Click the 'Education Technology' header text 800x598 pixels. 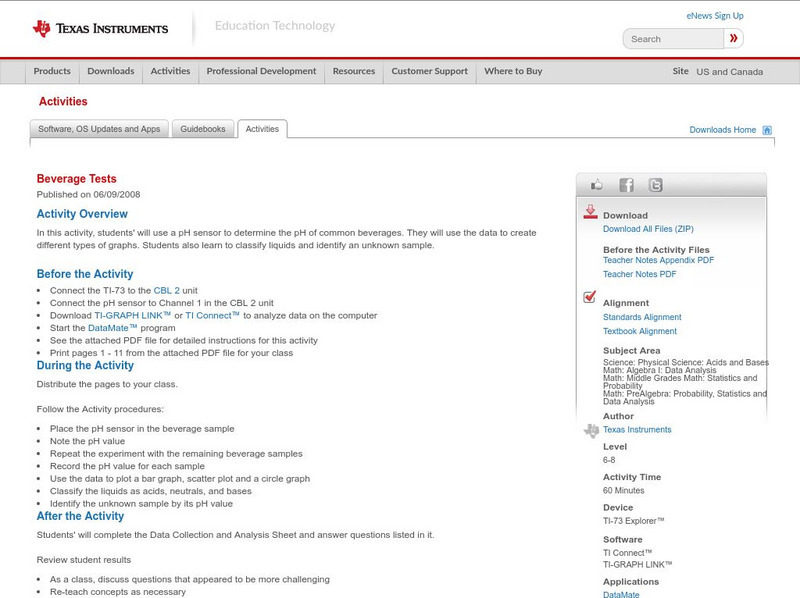coord(275,26)
